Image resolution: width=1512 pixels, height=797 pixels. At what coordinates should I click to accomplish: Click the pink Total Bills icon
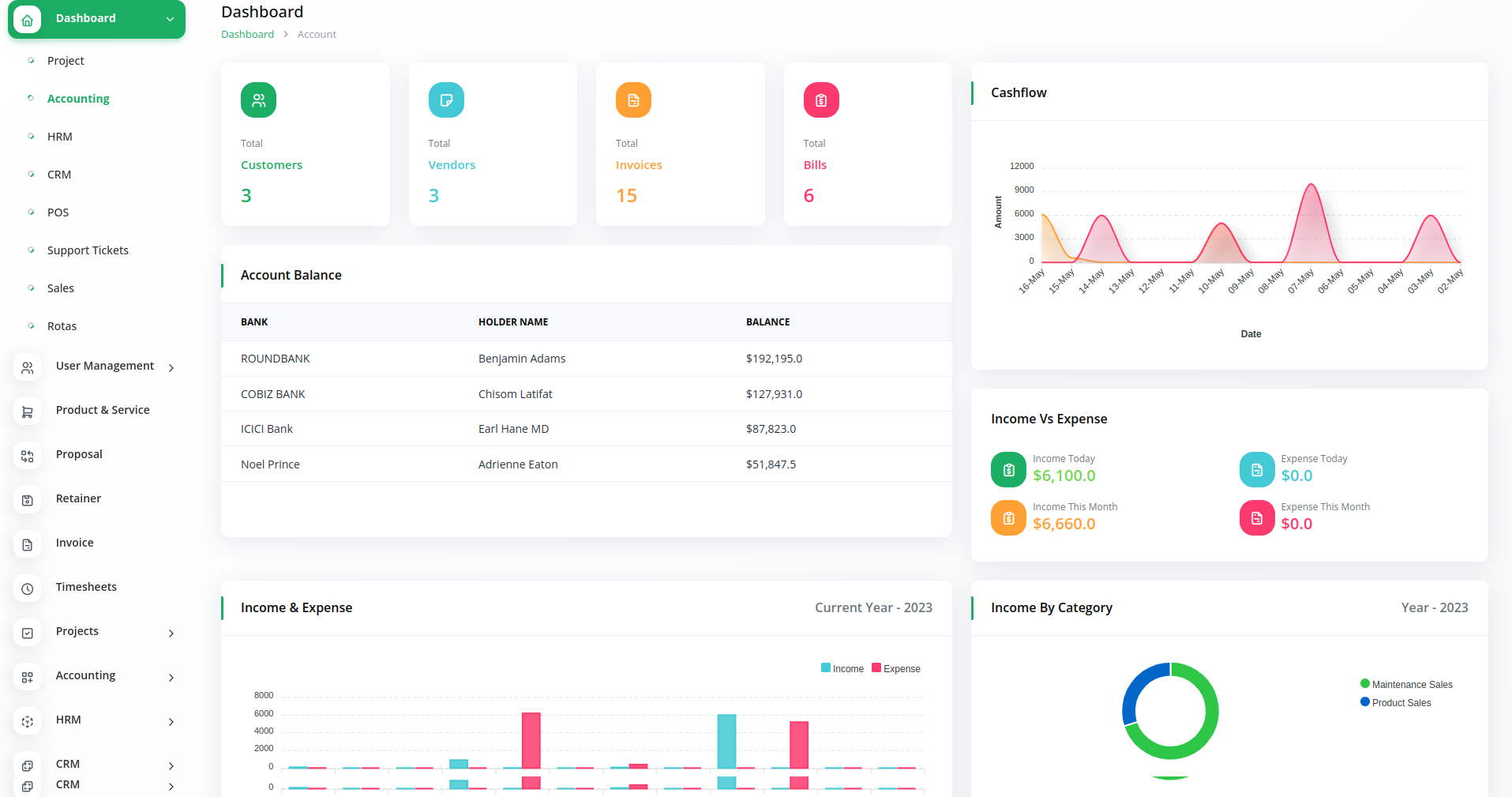[x=820, y=100]
